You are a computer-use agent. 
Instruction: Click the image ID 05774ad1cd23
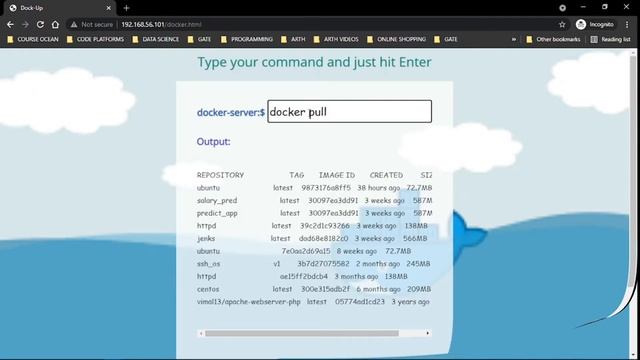(x=360, y=302)
